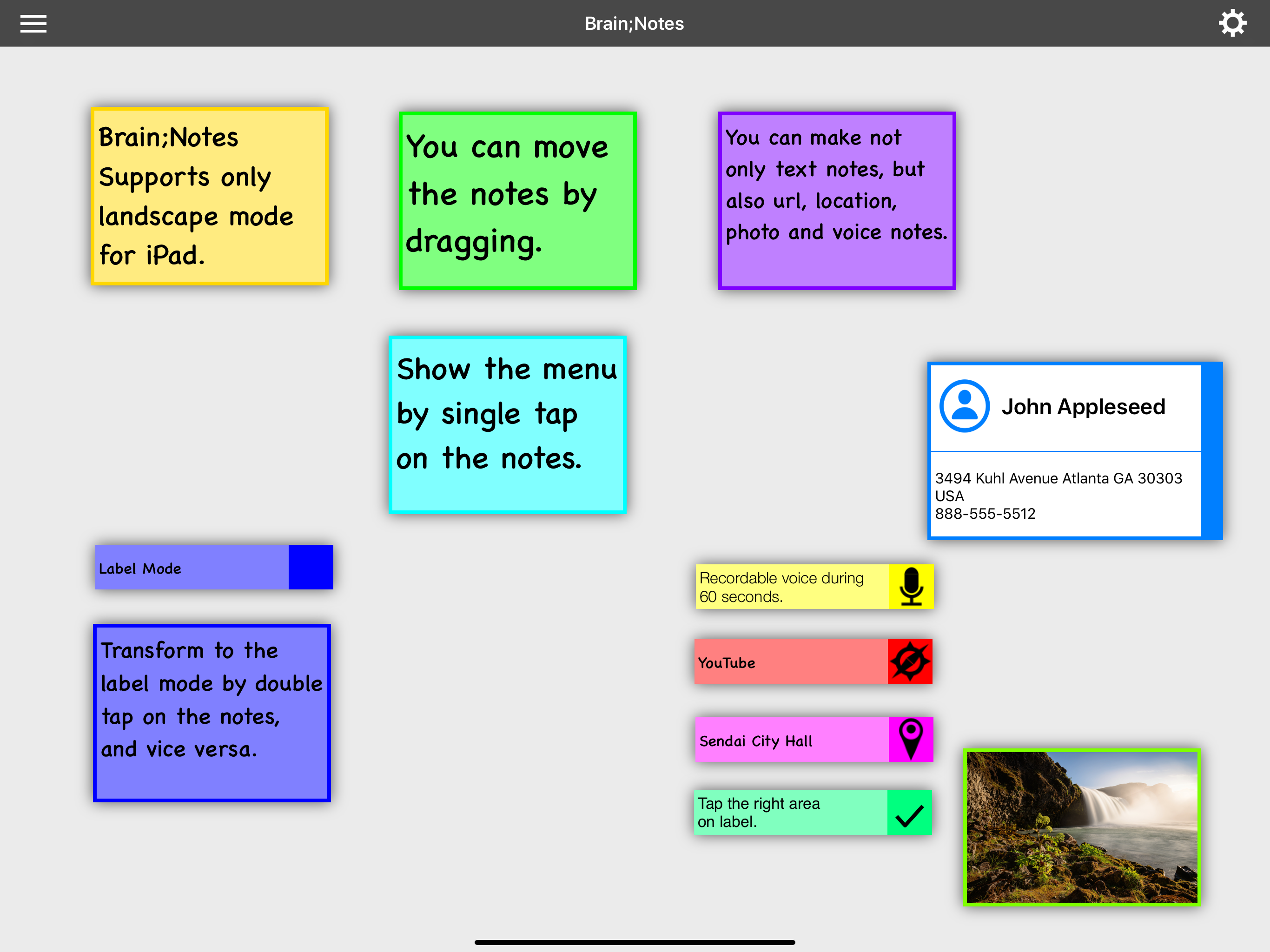Select the purple text notes info note
1270x952 pixels.
(837, 201)
